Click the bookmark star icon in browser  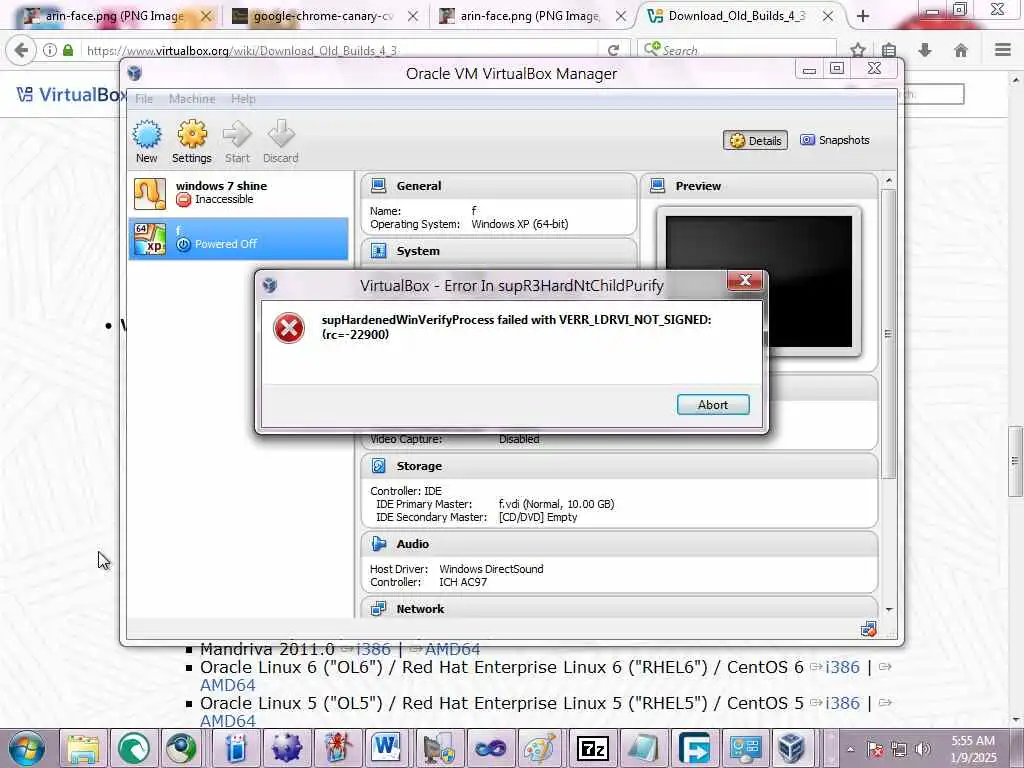pos(858,50)
